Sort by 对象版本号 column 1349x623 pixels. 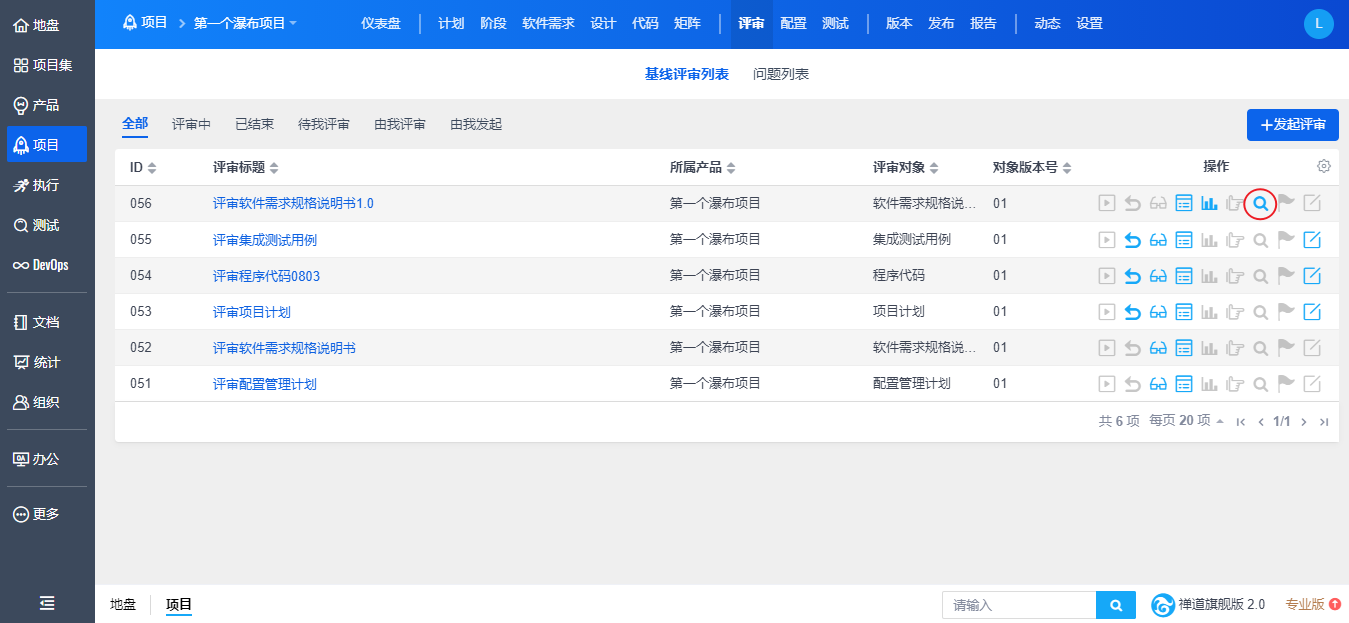pos(1032,167)
